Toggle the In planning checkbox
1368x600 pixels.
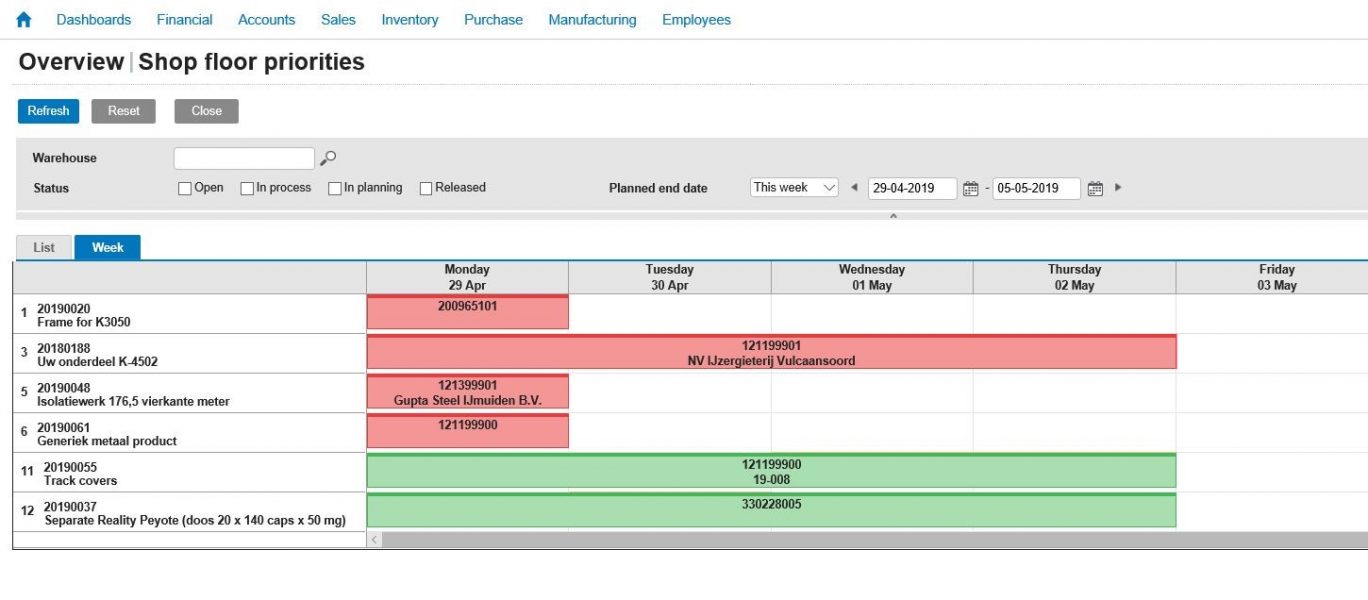(x=335, y=188)
